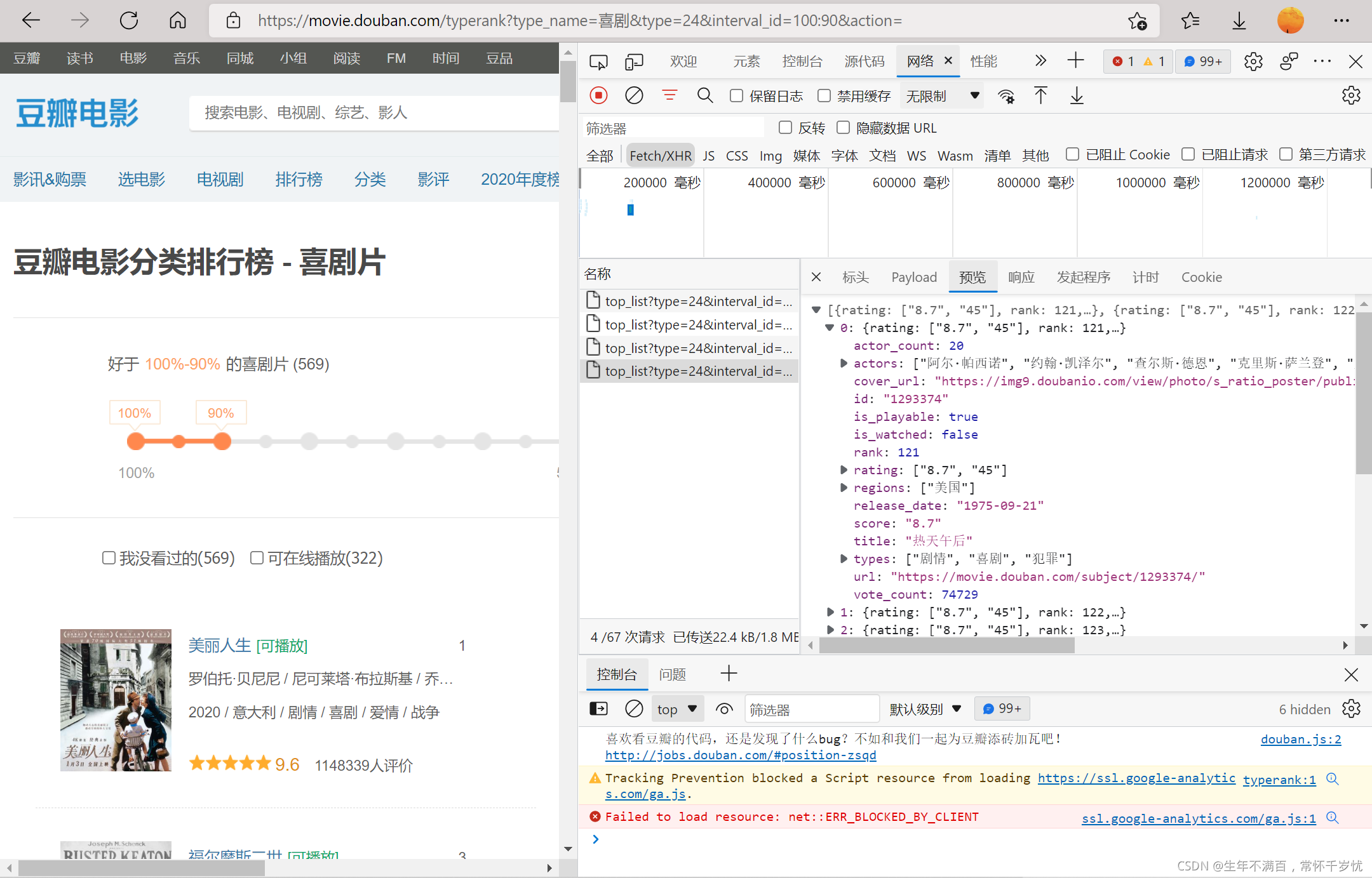The height and width of the screenshot is (878, 1372).
Task: Go to 排行榜 in Douban navigation
Action: pyautogui.click(x=299, y=180)
